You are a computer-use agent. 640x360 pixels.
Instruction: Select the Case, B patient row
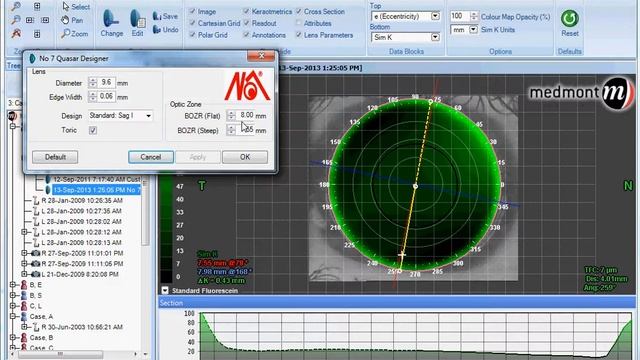point(41,338)
